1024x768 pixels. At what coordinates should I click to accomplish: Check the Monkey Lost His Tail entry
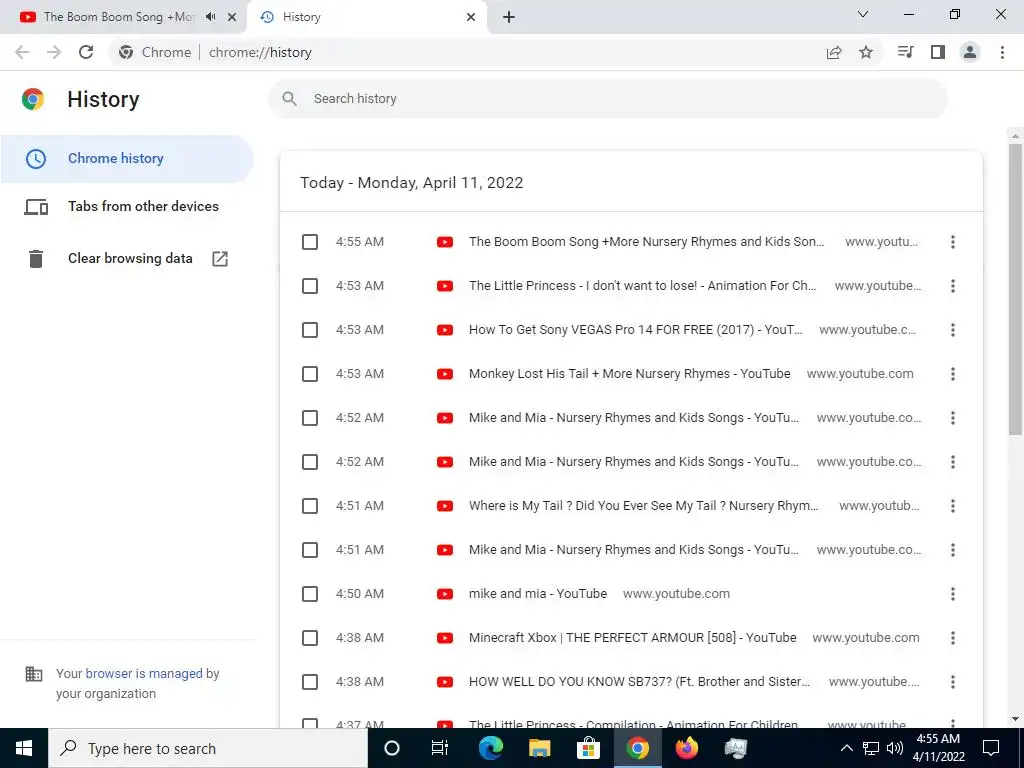(310, 374)
